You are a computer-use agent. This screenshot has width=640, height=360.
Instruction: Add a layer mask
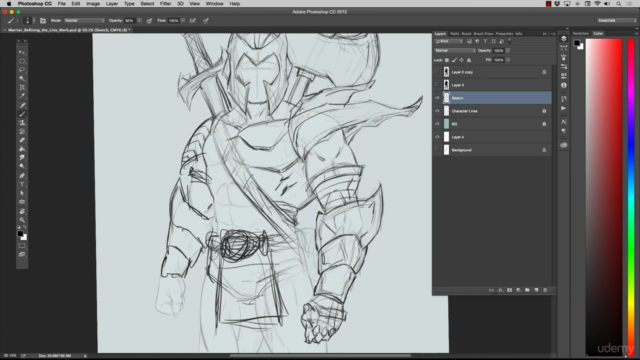point(509,290)
